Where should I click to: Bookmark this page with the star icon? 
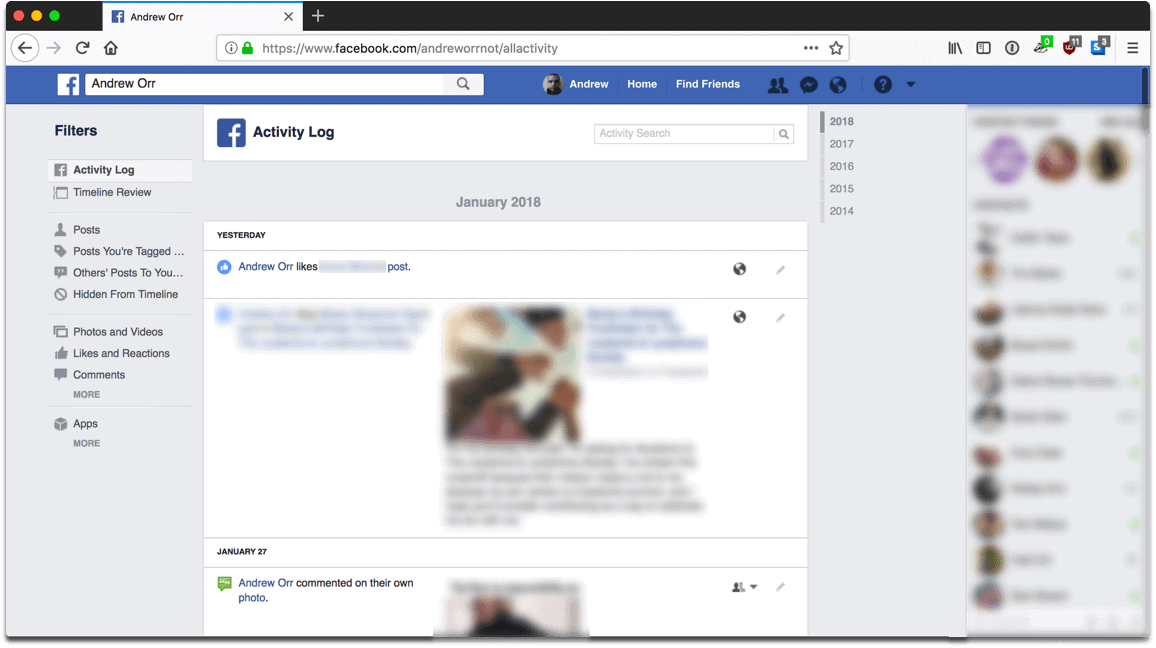click(835, 48)
